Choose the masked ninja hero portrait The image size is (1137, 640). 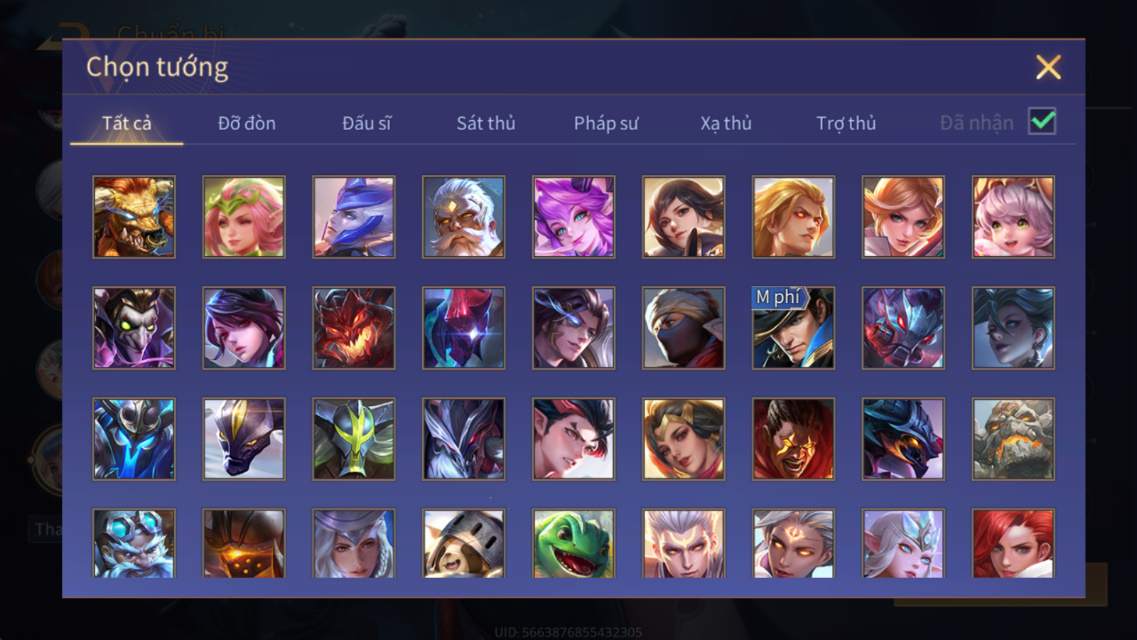(x=683, y=328)
